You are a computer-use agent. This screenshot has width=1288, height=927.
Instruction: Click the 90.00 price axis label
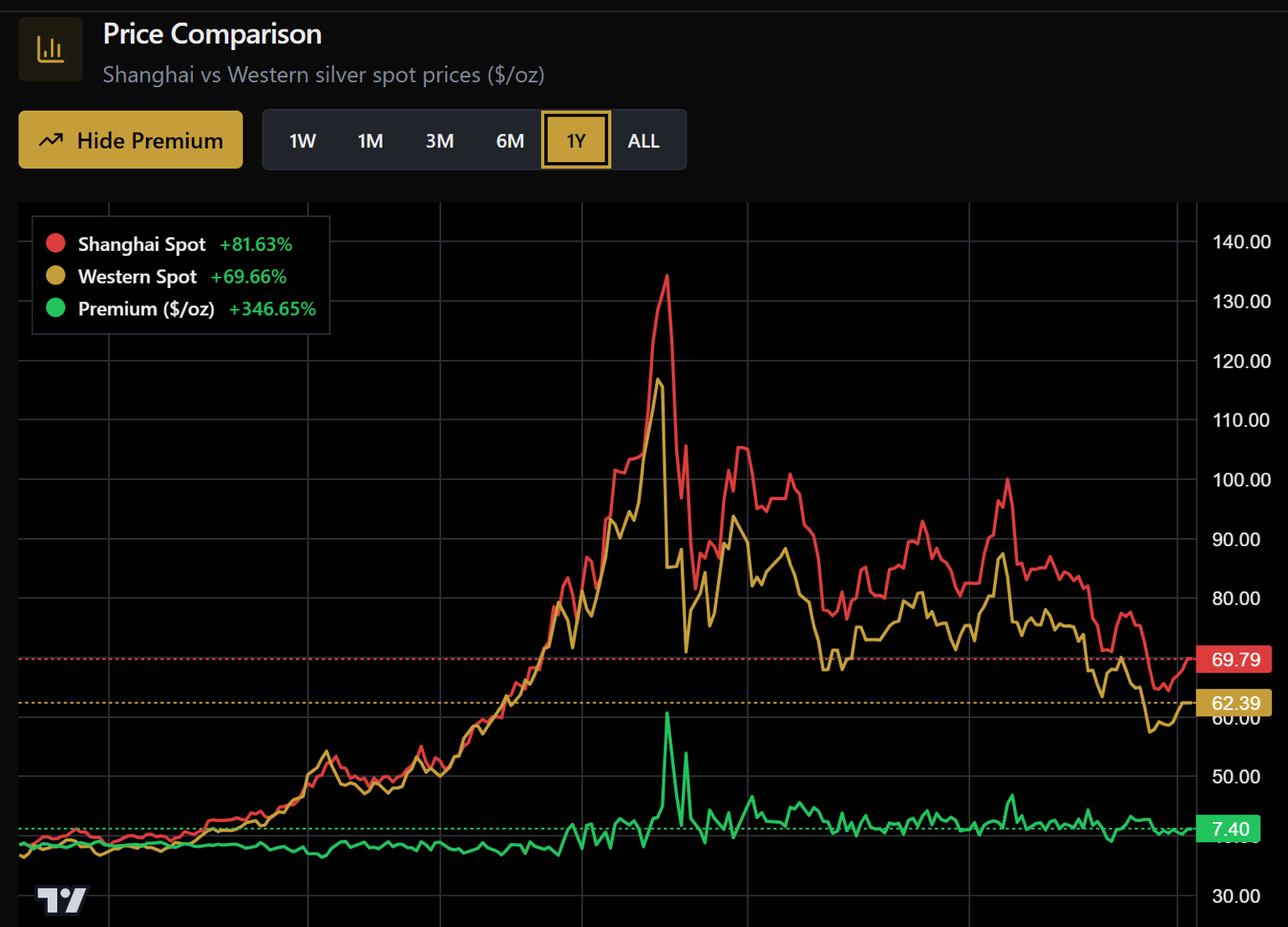coord(1236,539)
